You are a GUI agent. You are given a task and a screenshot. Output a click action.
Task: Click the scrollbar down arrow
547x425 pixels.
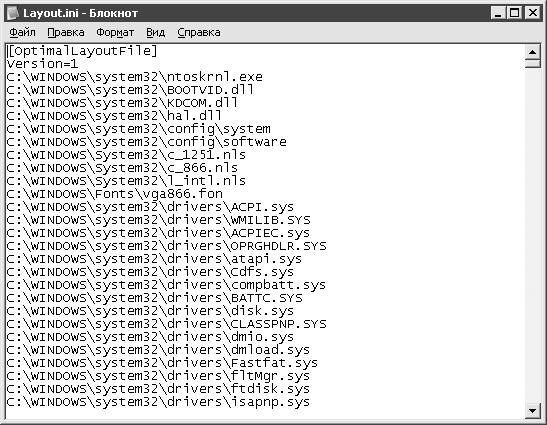pos(532,410)
